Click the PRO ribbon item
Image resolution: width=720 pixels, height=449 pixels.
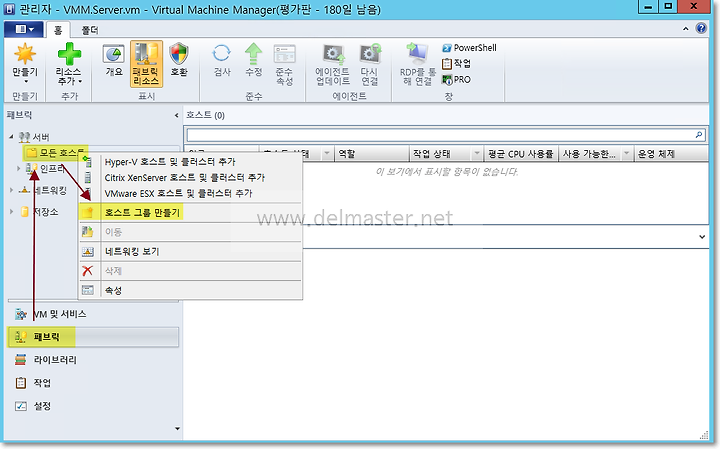(456, 79)
